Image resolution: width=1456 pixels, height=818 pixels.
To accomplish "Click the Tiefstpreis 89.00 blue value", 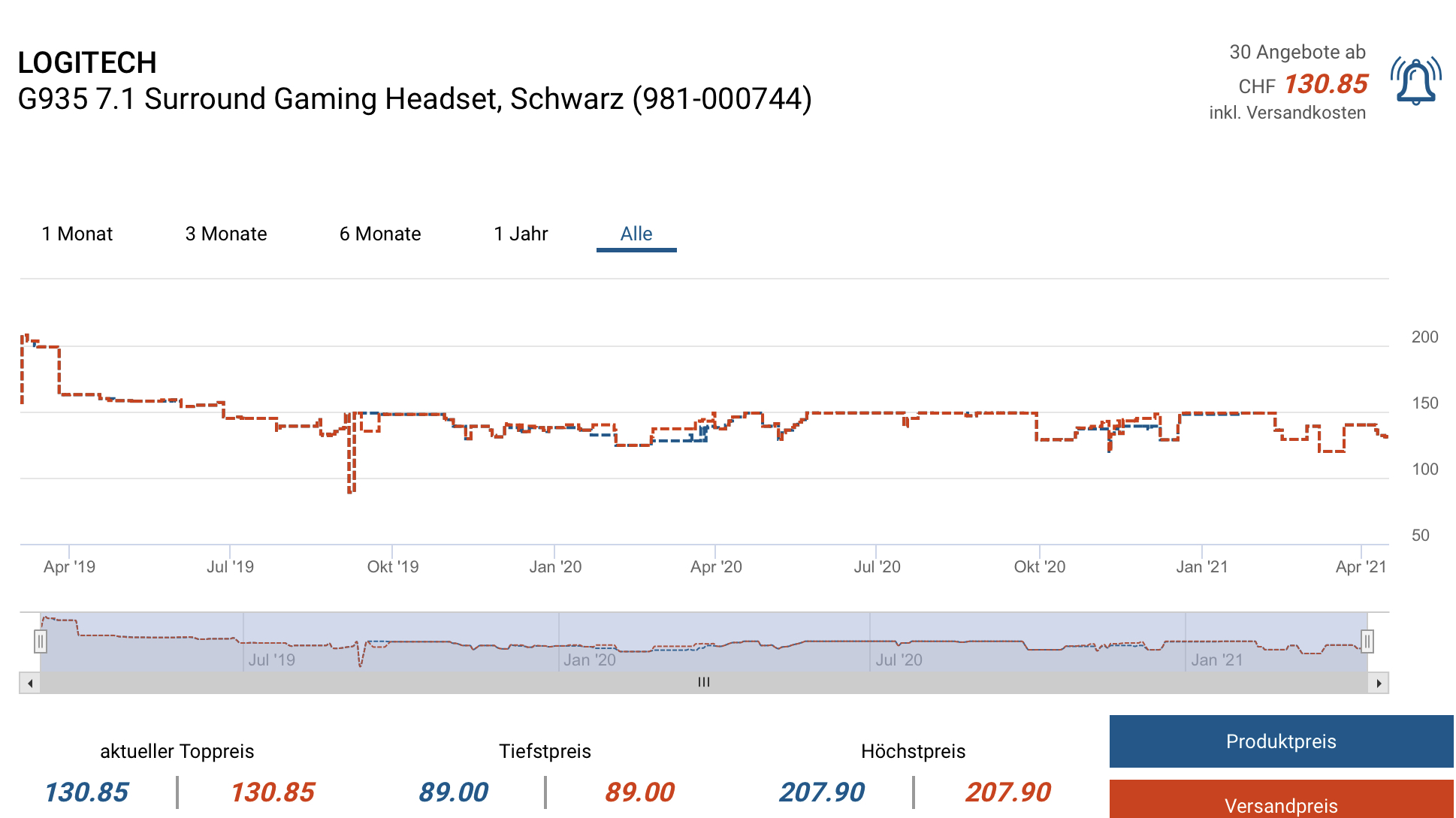I will coord(453,792).
